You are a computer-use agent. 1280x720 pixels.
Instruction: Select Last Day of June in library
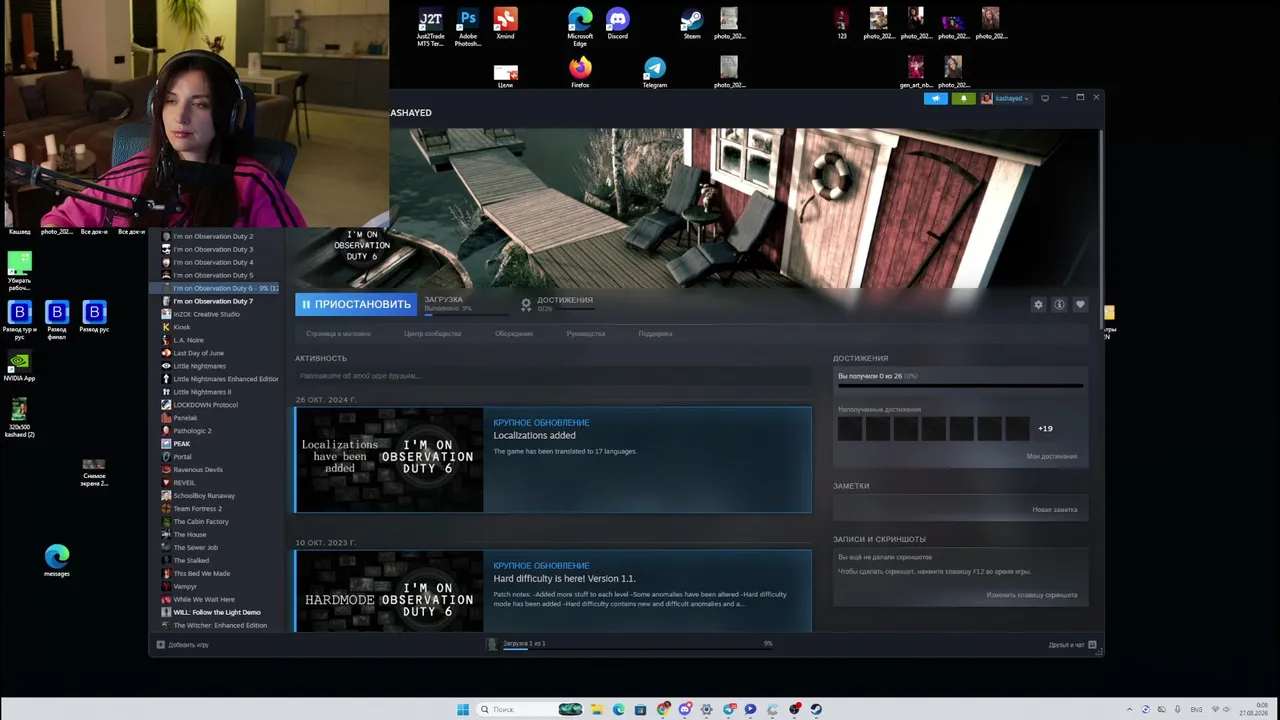coord(198,353)
